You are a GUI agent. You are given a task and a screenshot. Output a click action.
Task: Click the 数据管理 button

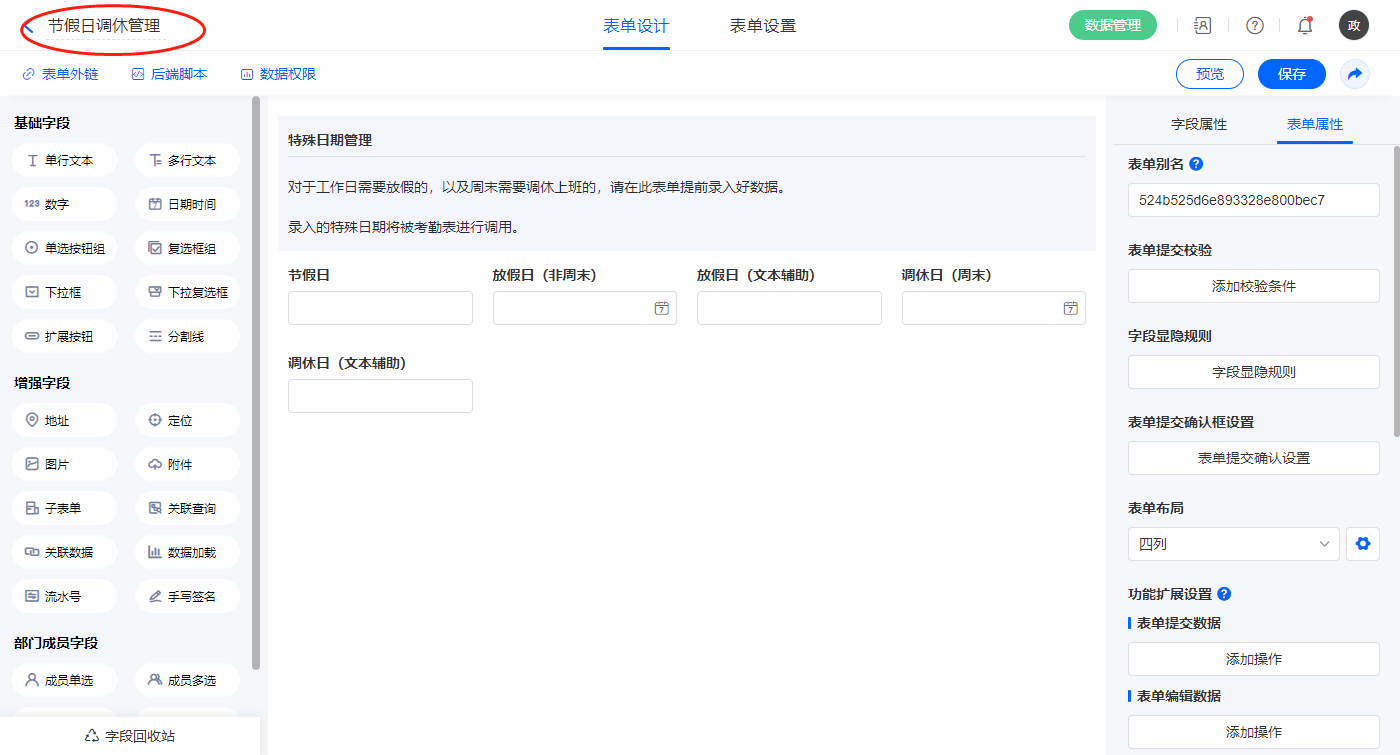tap(1112, 26)
